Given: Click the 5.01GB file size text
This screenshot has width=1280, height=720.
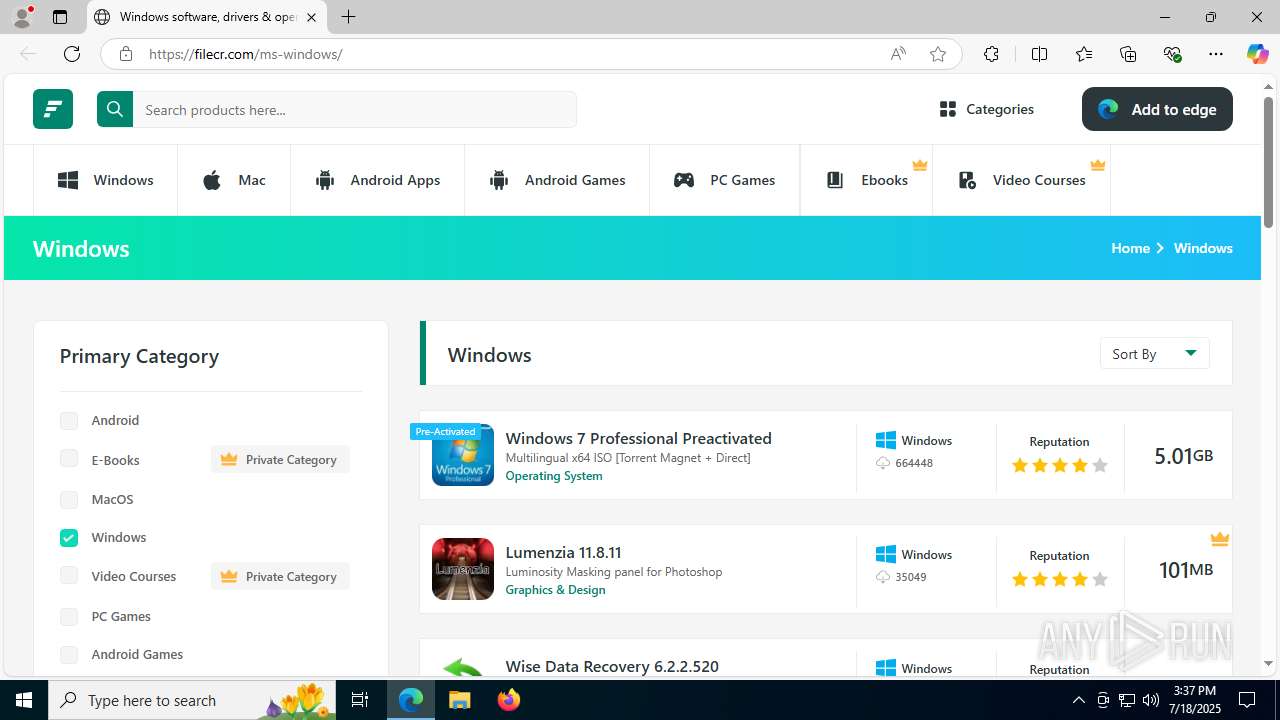Looking at the screenshot, I should 1183,456.
